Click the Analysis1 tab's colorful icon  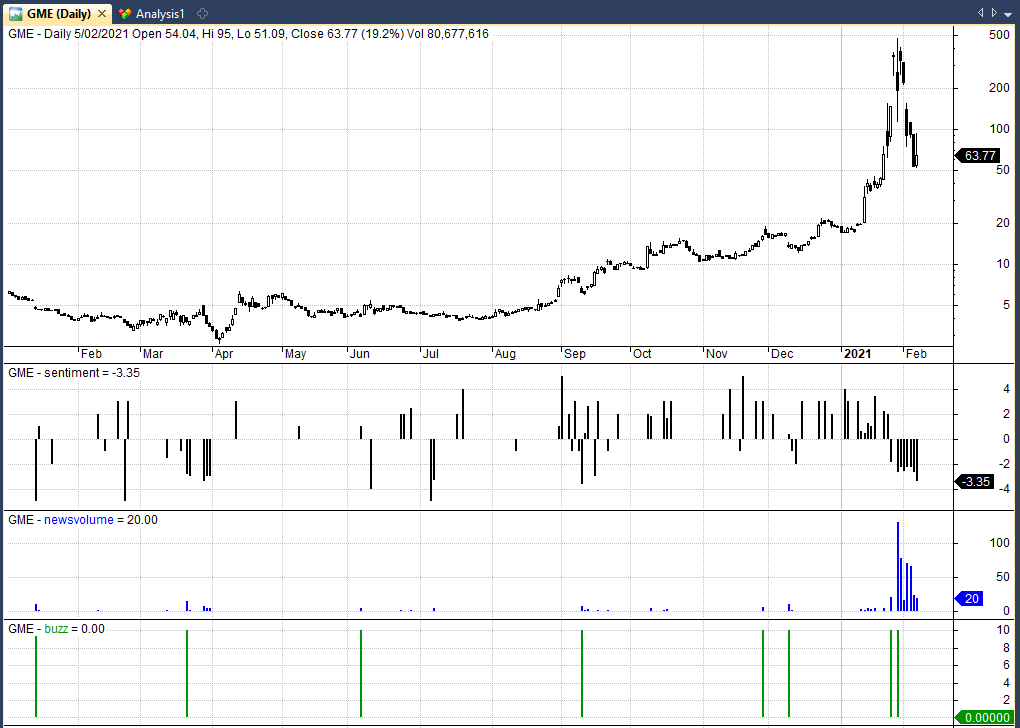click(126, 13)
